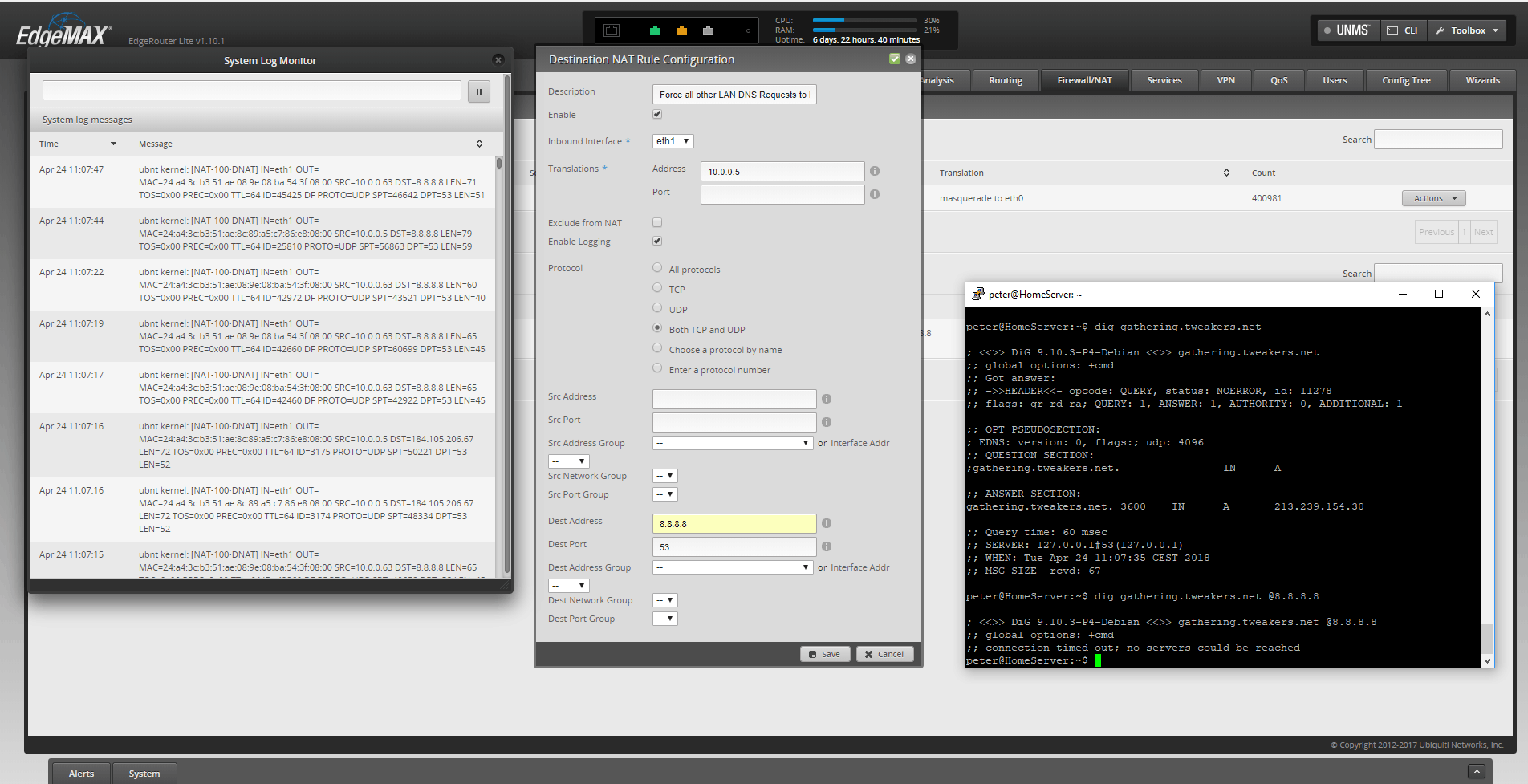Click info icon next to Src Port
The width and height of the screenshot is (1528, 784).
827,422
